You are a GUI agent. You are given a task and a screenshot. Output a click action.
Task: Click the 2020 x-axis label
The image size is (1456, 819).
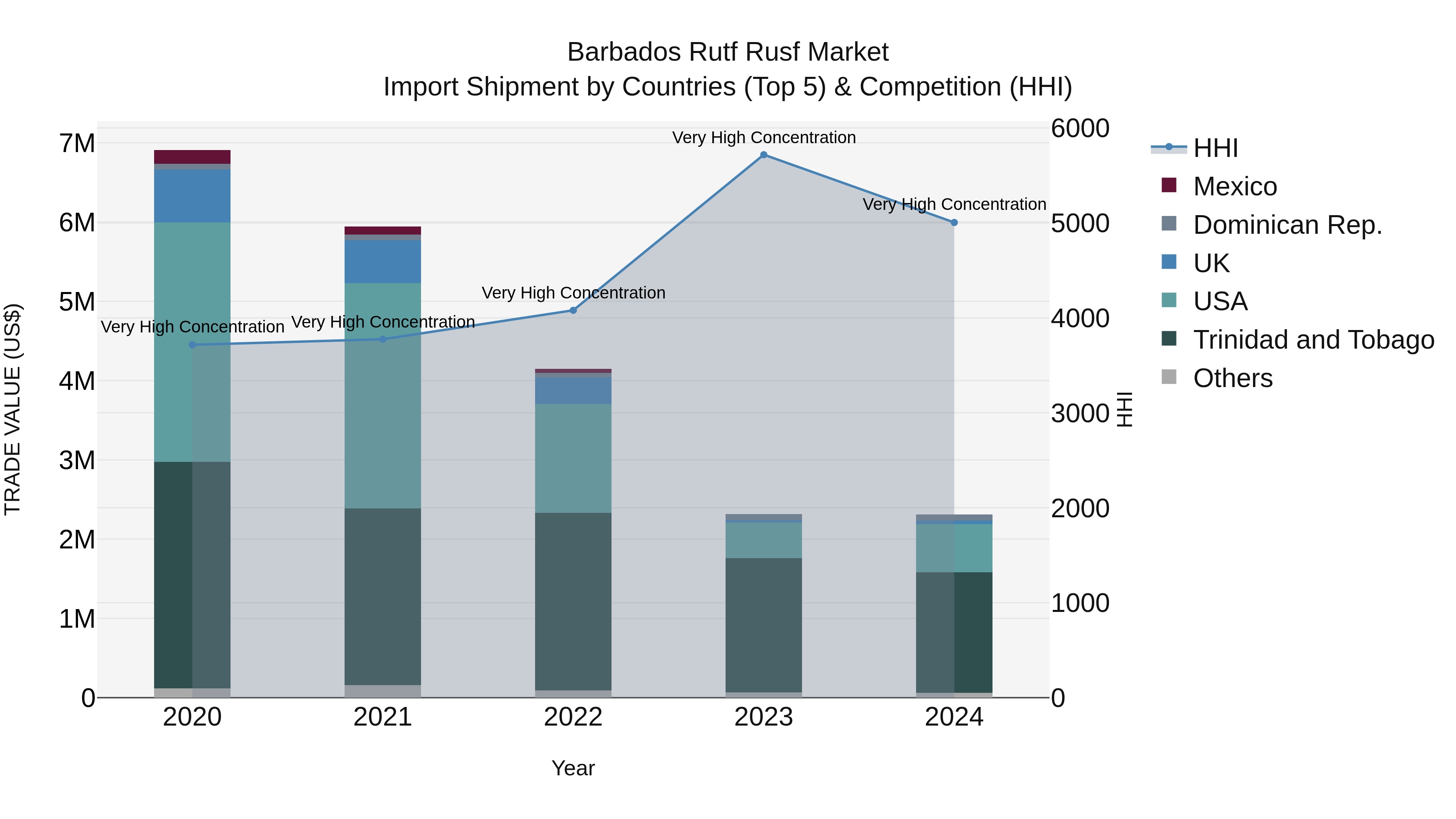click(192, 717)
